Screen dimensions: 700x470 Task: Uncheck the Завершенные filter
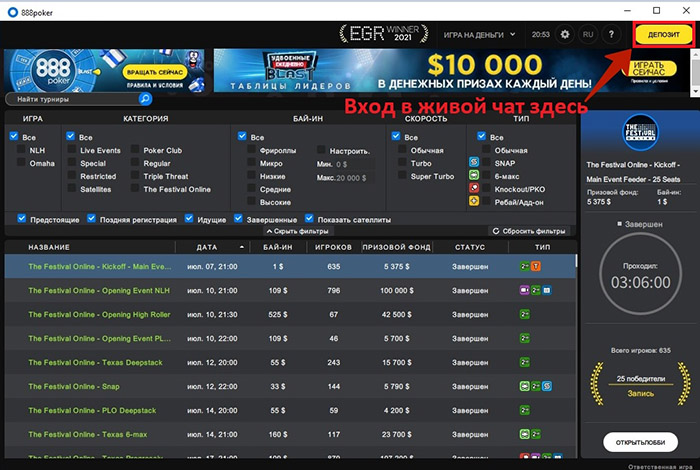(238, 218)
